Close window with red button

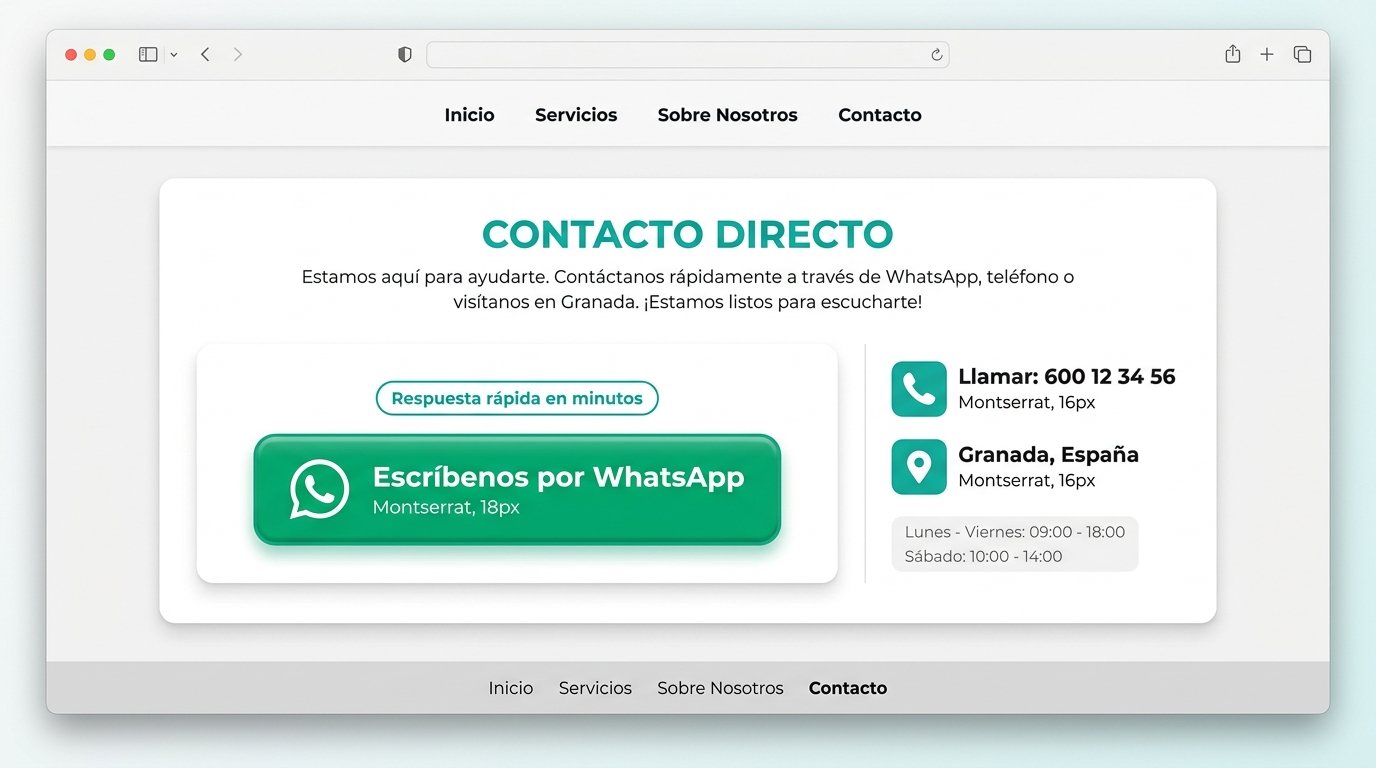[x=71, y=55]
